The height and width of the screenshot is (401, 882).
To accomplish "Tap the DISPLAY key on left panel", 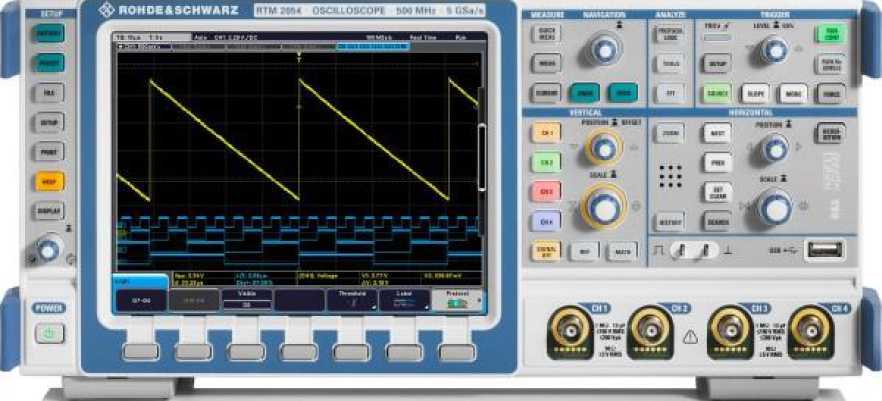I will 50,210.
